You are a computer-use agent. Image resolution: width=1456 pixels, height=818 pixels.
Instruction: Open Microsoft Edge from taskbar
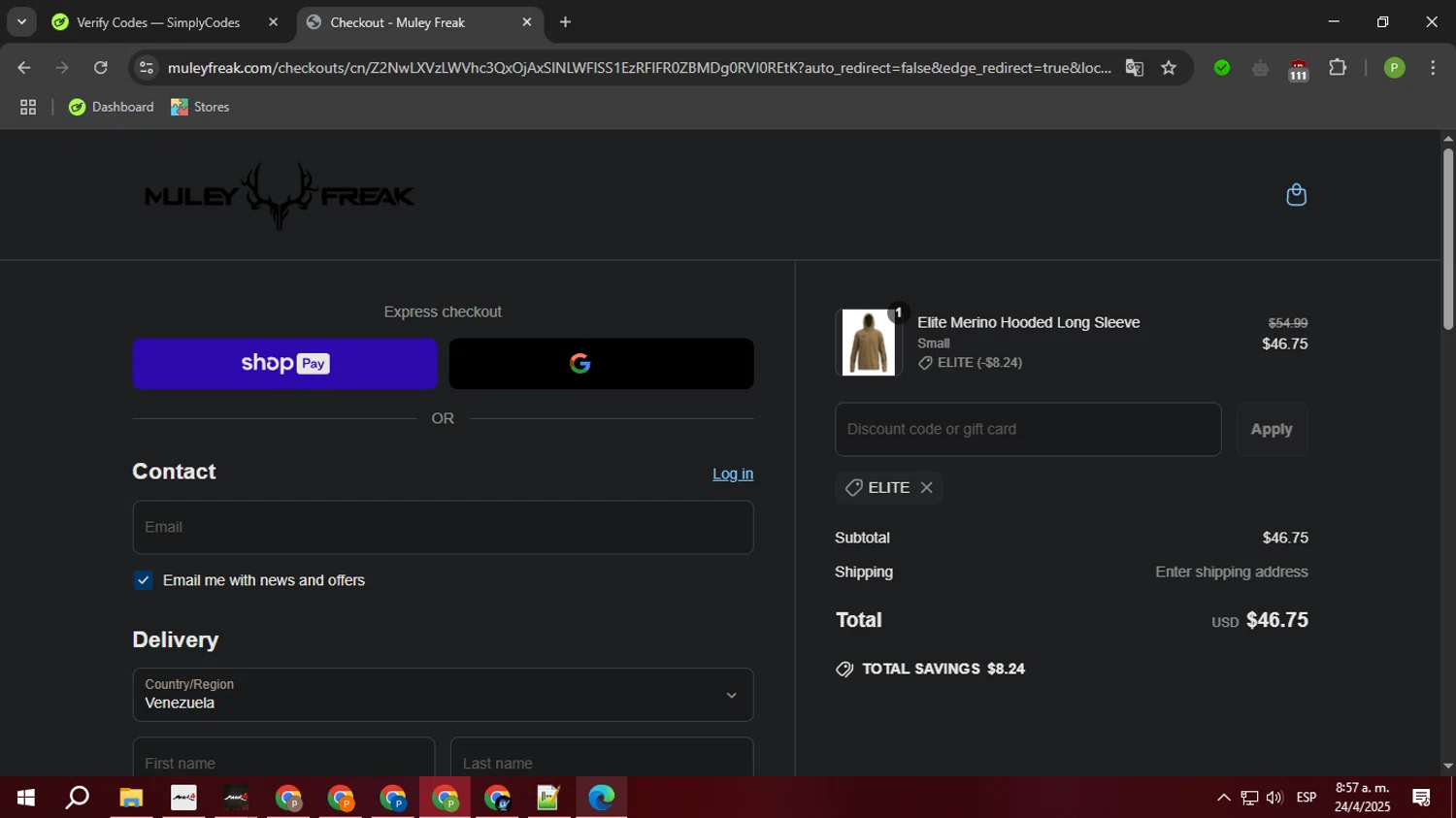point(601,798)
